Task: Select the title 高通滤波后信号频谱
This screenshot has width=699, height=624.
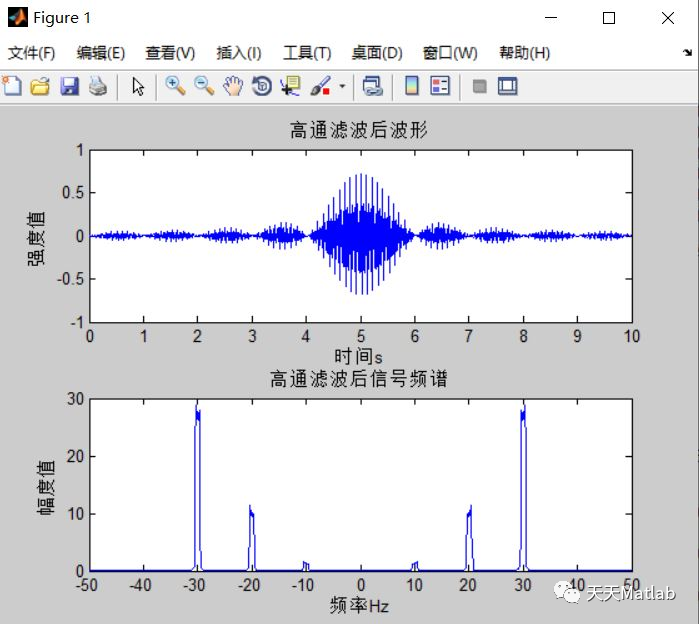Action: [359, 379]
